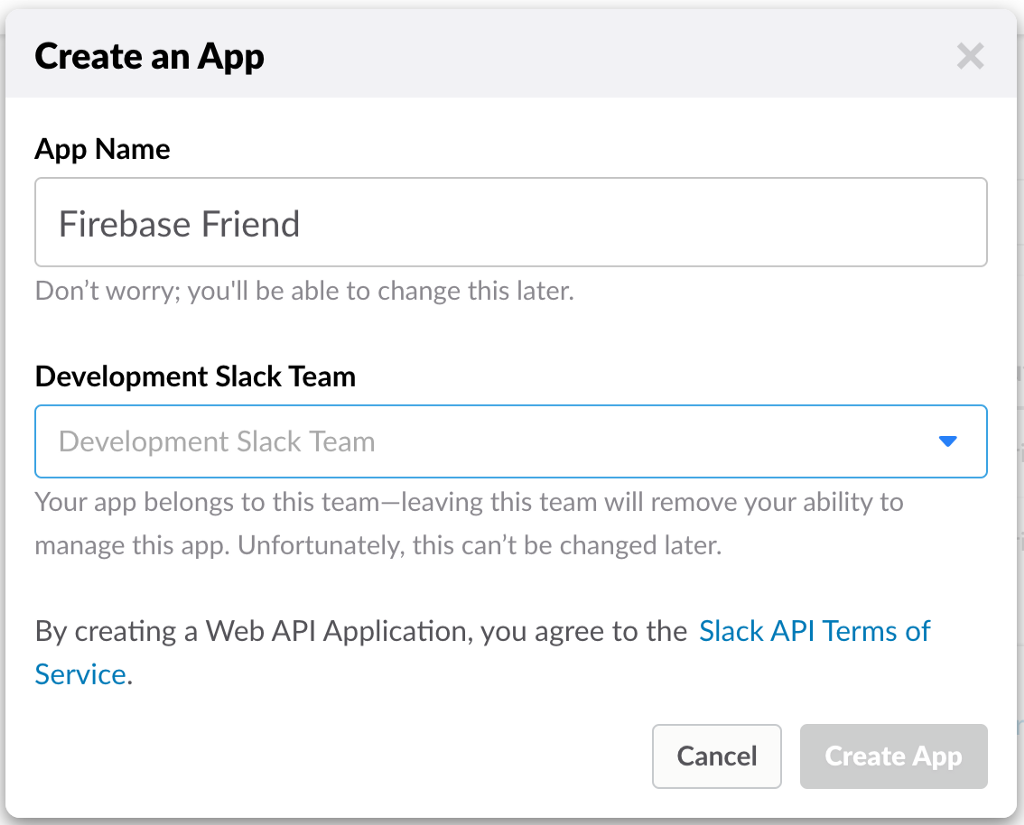
Task: Close the Create an App dialog
Action: coord(970,56)
